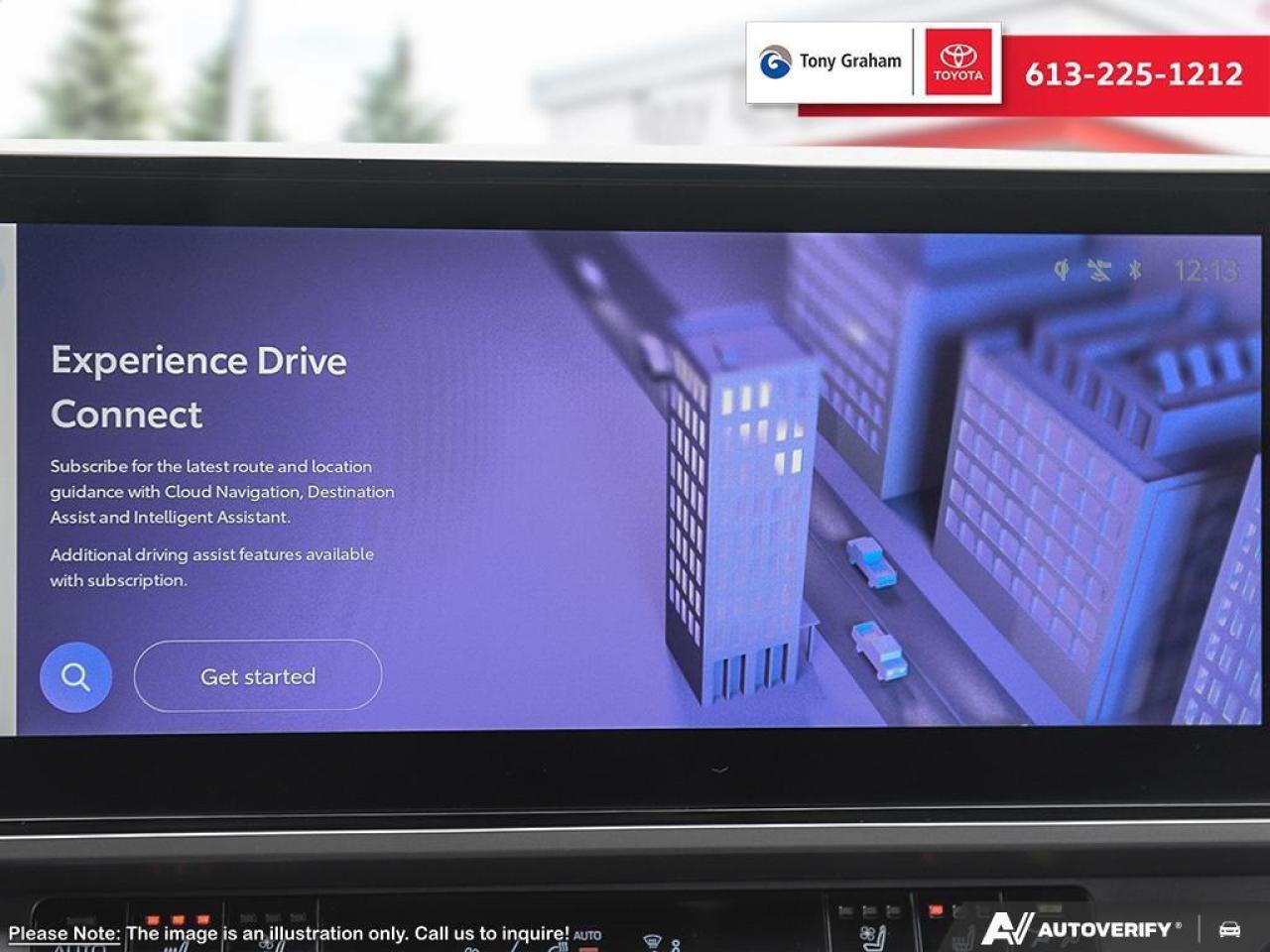This screenshot has width=1270, height=952.
Task: Tap the Bluetooth status icon
Action: click(1135, 270)
